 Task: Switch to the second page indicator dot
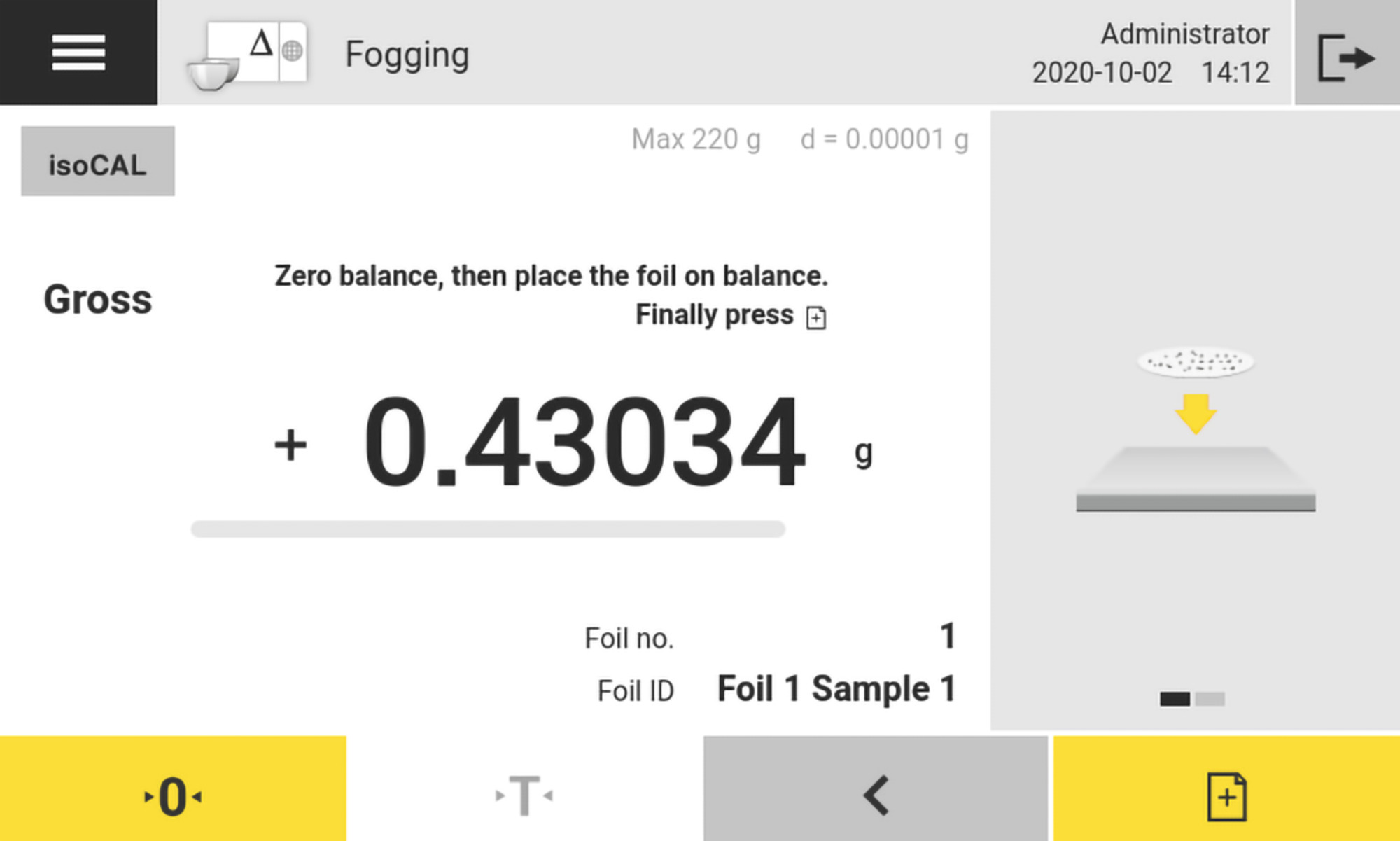tap(1210, 699)
